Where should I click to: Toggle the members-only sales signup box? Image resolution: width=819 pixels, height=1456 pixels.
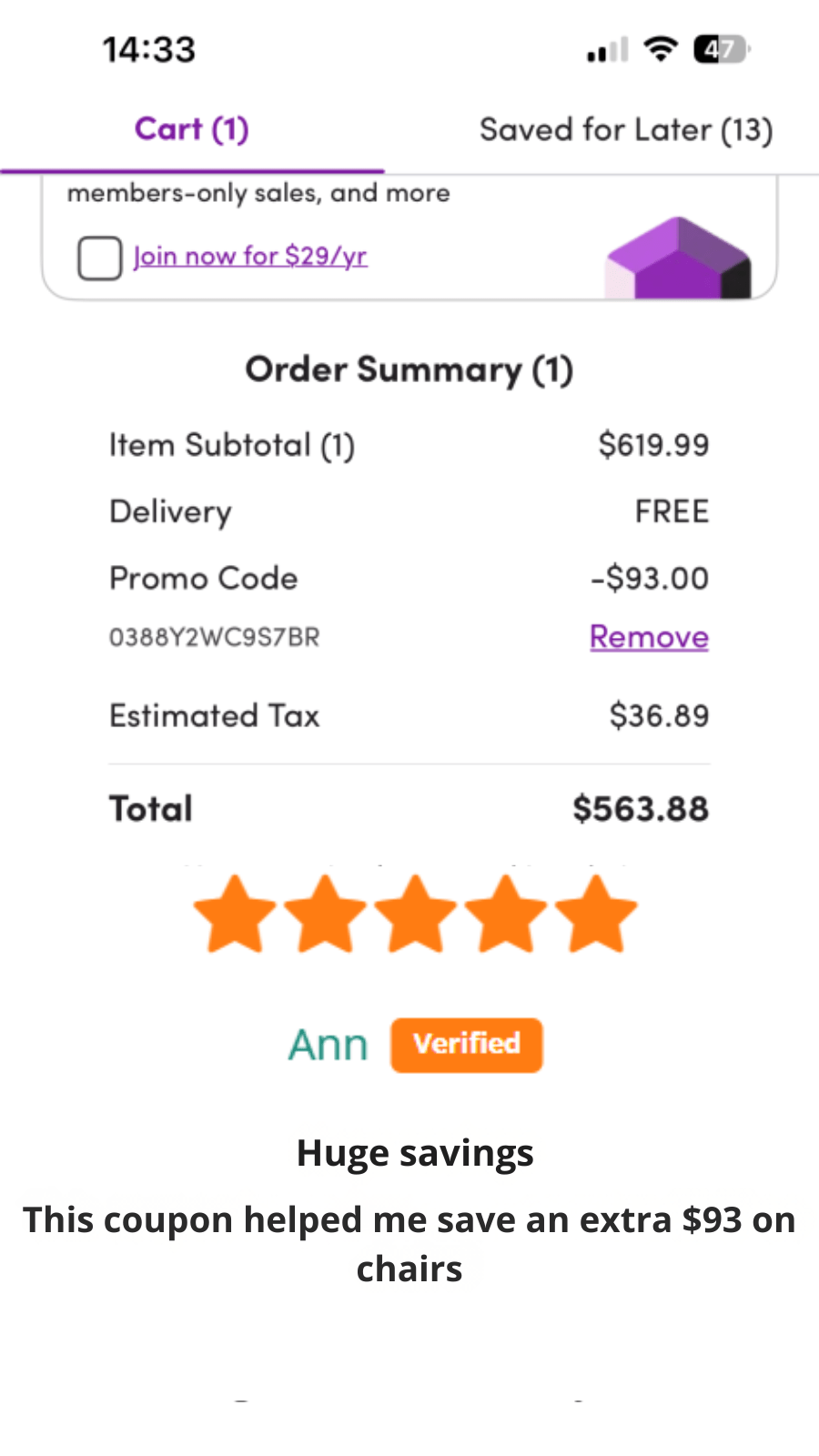click(x=100, y=258)
